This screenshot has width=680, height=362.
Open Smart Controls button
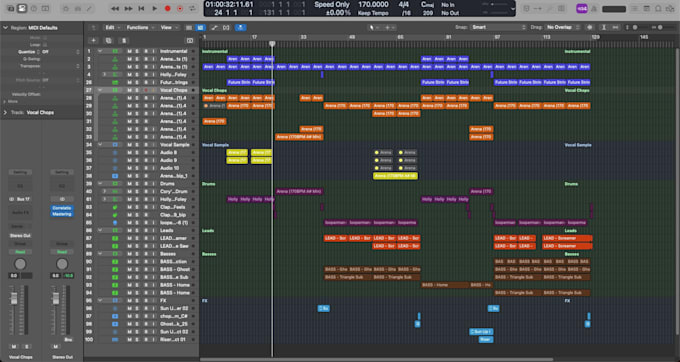[x=66, y=8]
